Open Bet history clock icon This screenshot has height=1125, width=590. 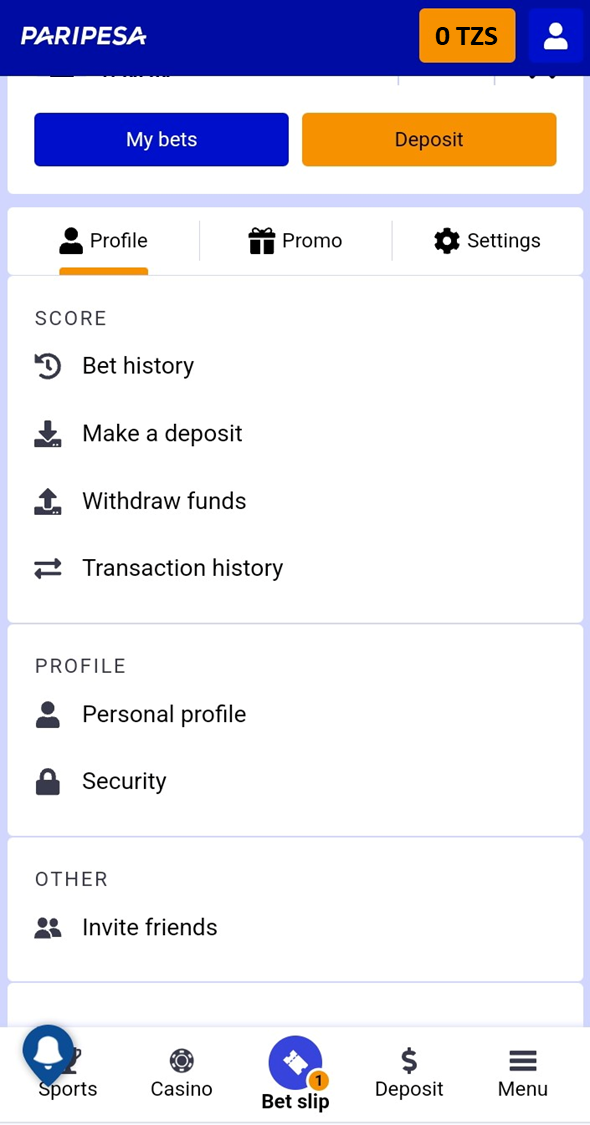click(48, 366)
